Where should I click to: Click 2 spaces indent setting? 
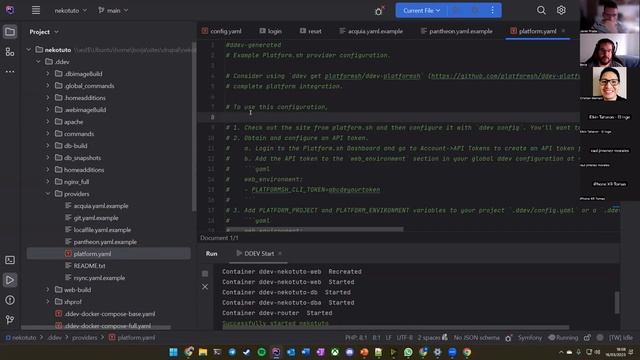(429, 338)
